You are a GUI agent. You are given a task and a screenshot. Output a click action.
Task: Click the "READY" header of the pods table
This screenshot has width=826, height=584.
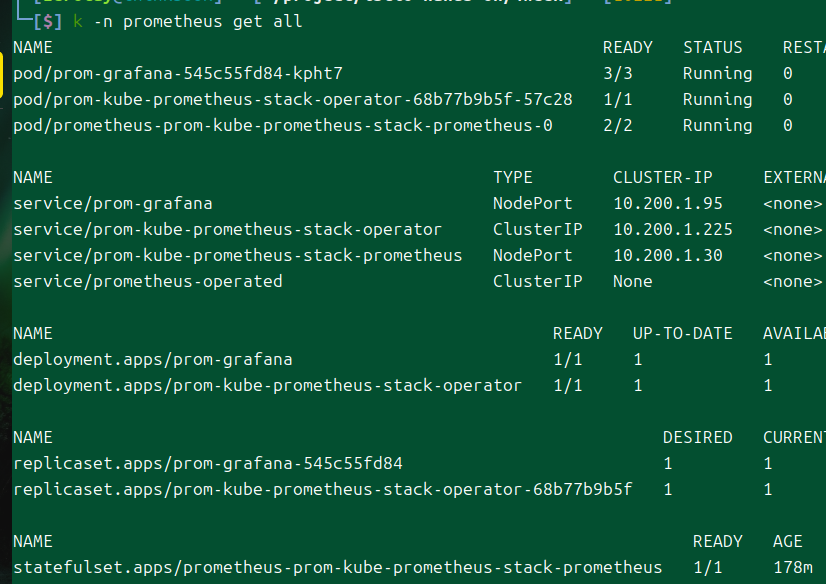(628, 47)
